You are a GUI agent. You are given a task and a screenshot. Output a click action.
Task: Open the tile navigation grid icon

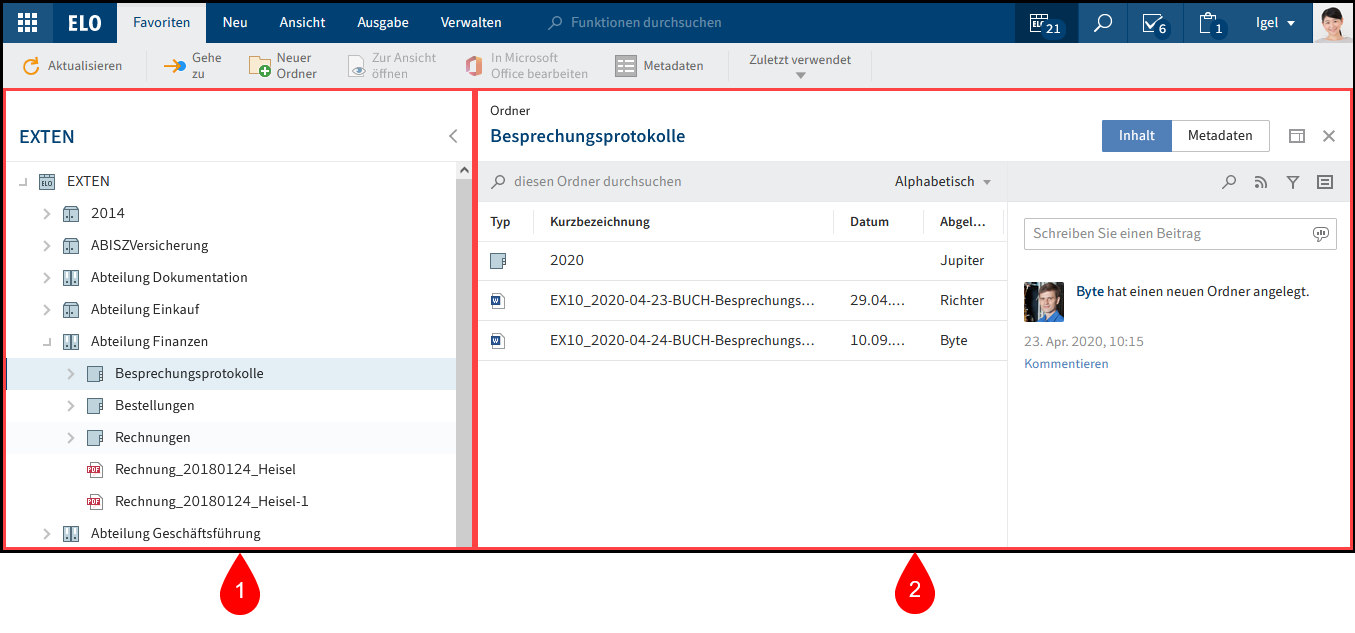27,22
